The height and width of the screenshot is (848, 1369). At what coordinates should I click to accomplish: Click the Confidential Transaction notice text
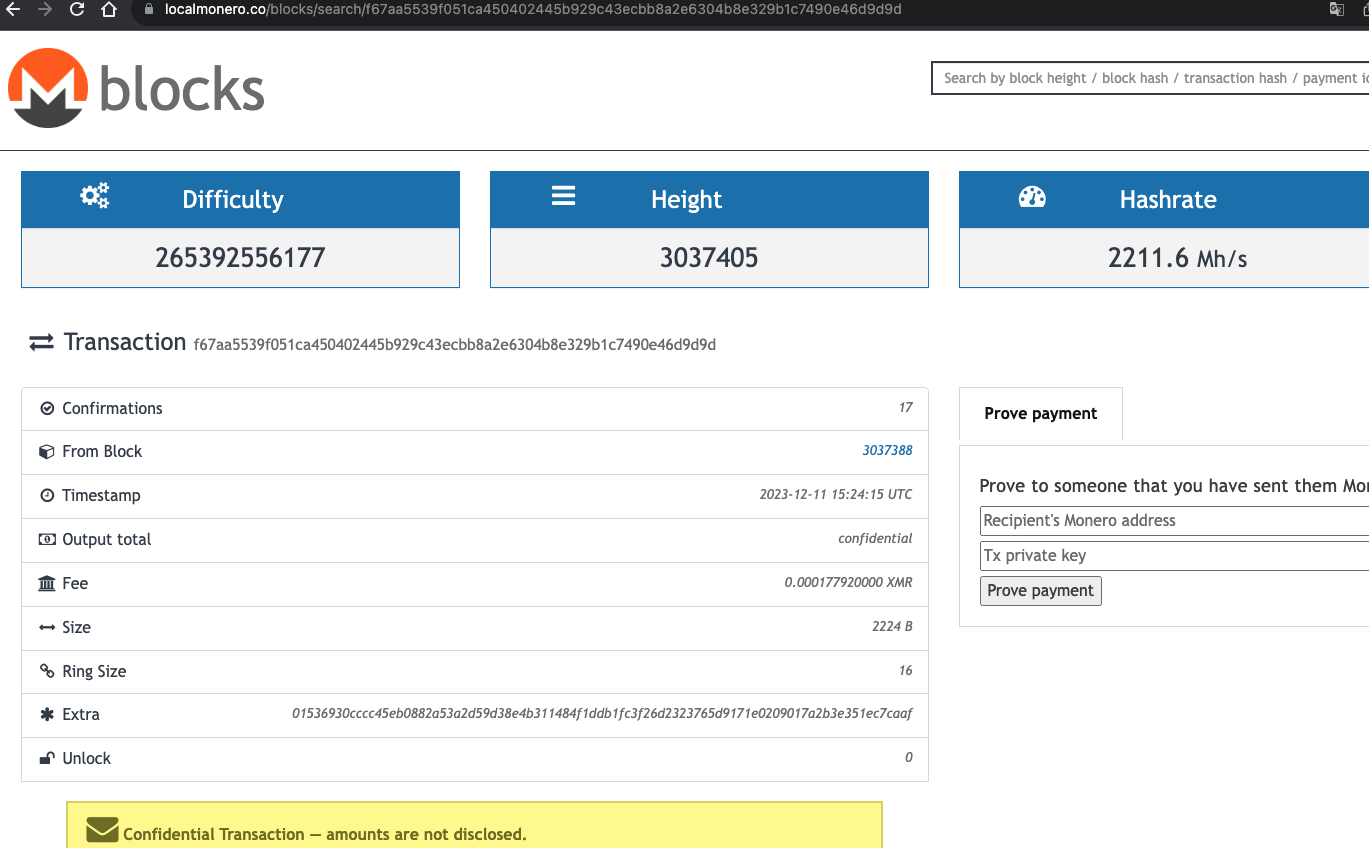pyautogui.click(x=325, y=835)
